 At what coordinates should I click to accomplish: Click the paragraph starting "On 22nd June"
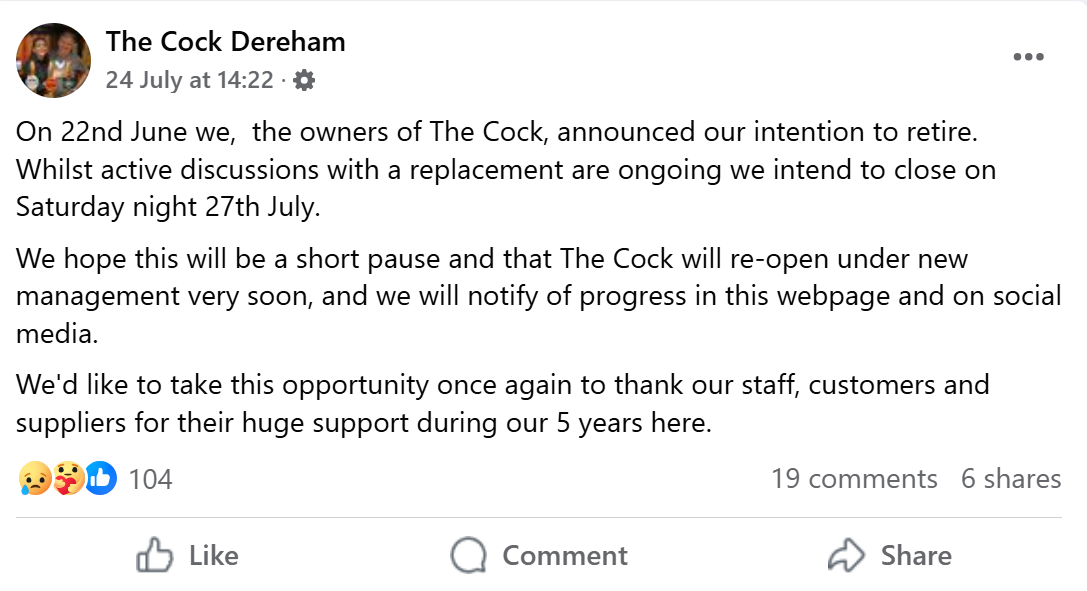505,169
